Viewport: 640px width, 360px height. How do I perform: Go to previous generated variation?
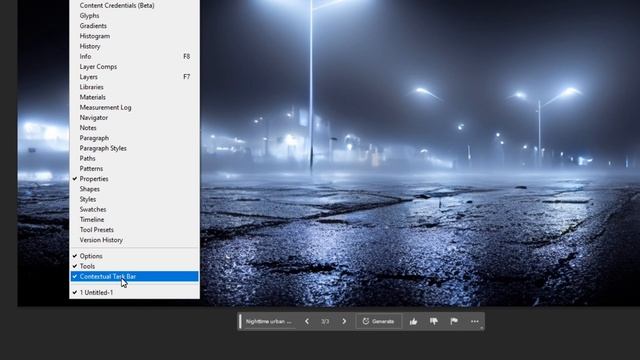point(307,322)
